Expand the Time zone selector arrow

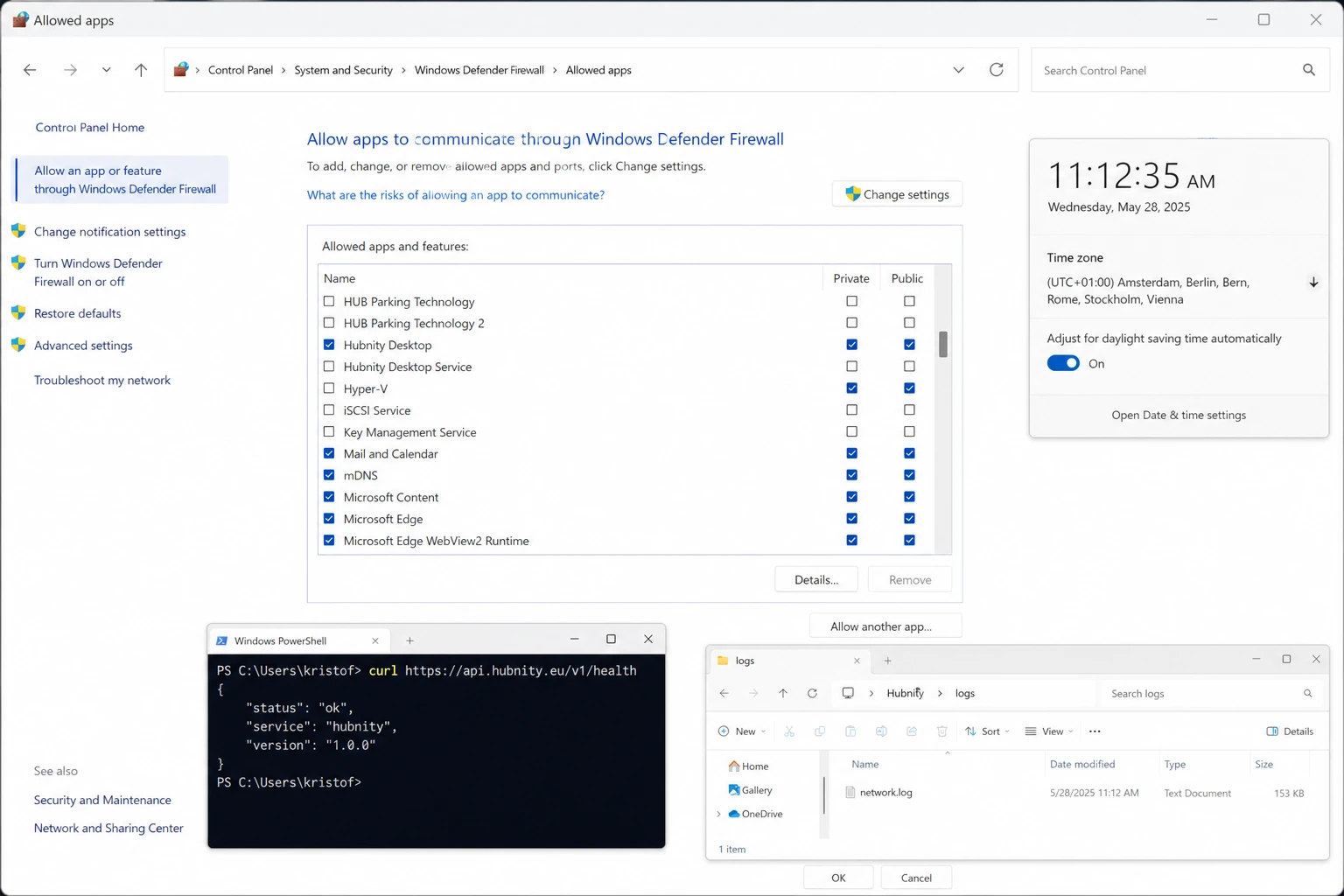coord(1313,283)
